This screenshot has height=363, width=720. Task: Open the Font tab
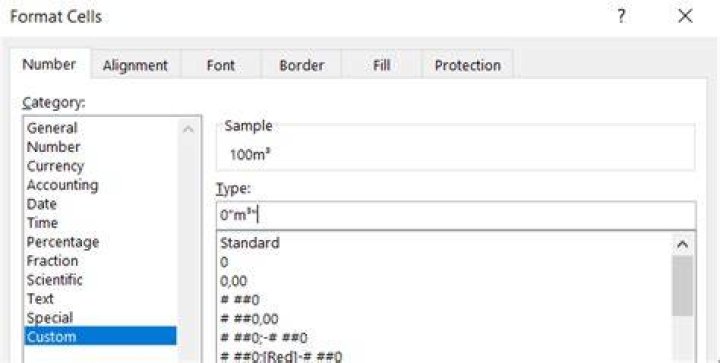221,65
